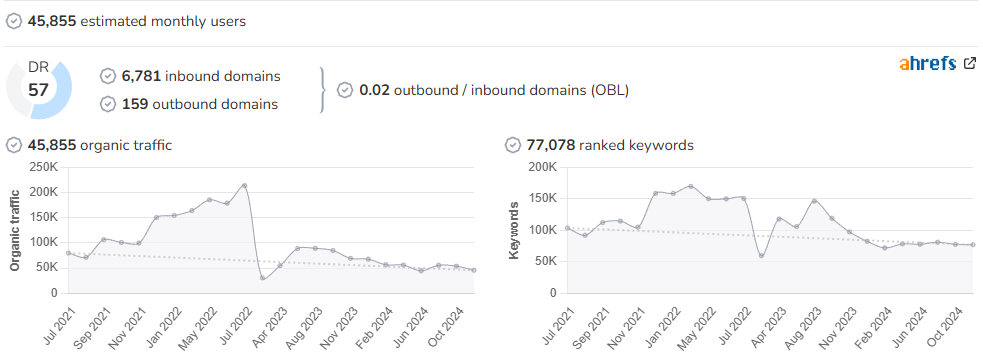Select the "45,855 estimated monthly users" text
This screenshot has width=983, height=362.
(x=137, y=21)
